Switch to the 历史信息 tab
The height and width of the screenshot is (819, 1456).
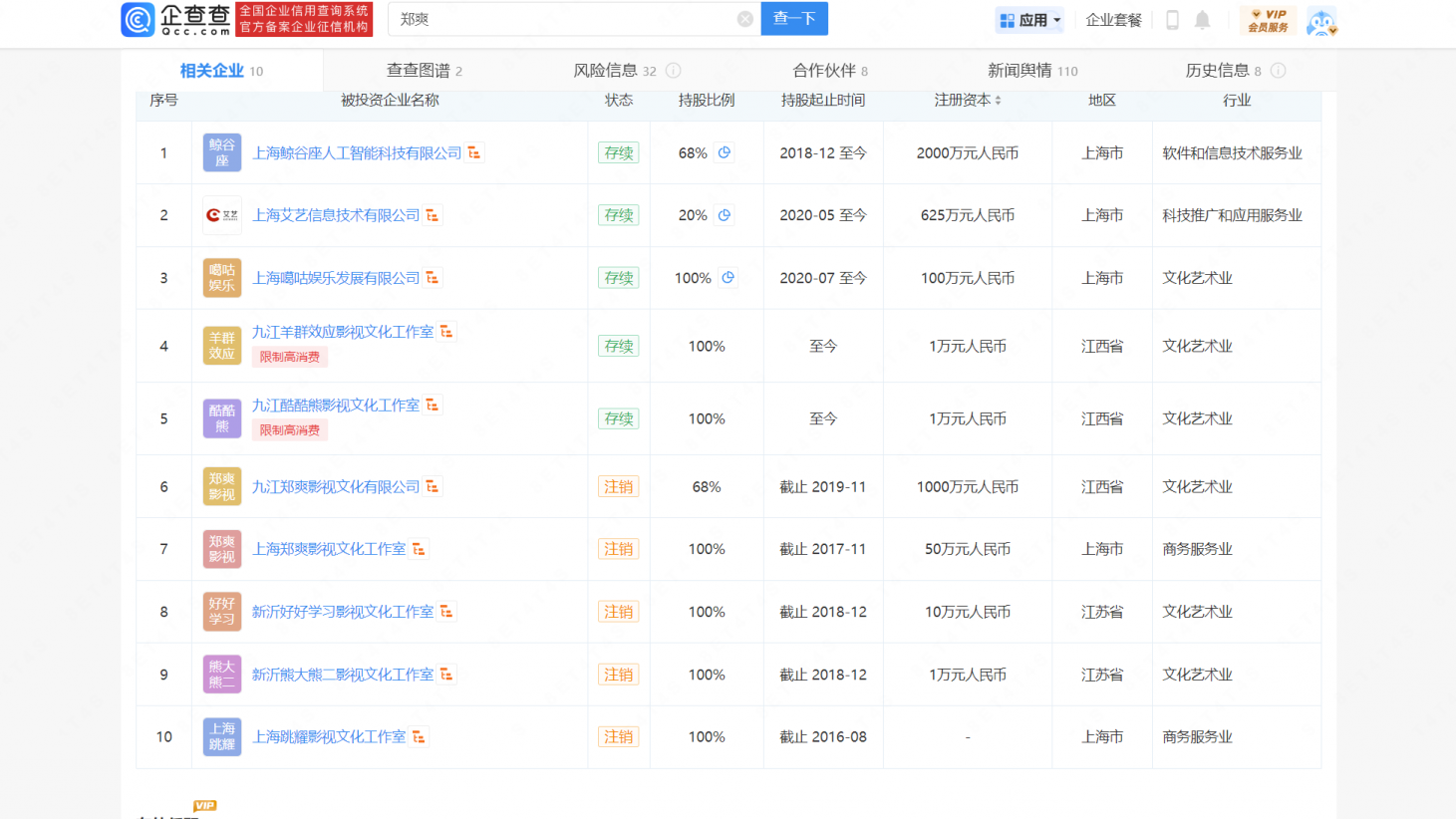click(x=1223, y=71)
